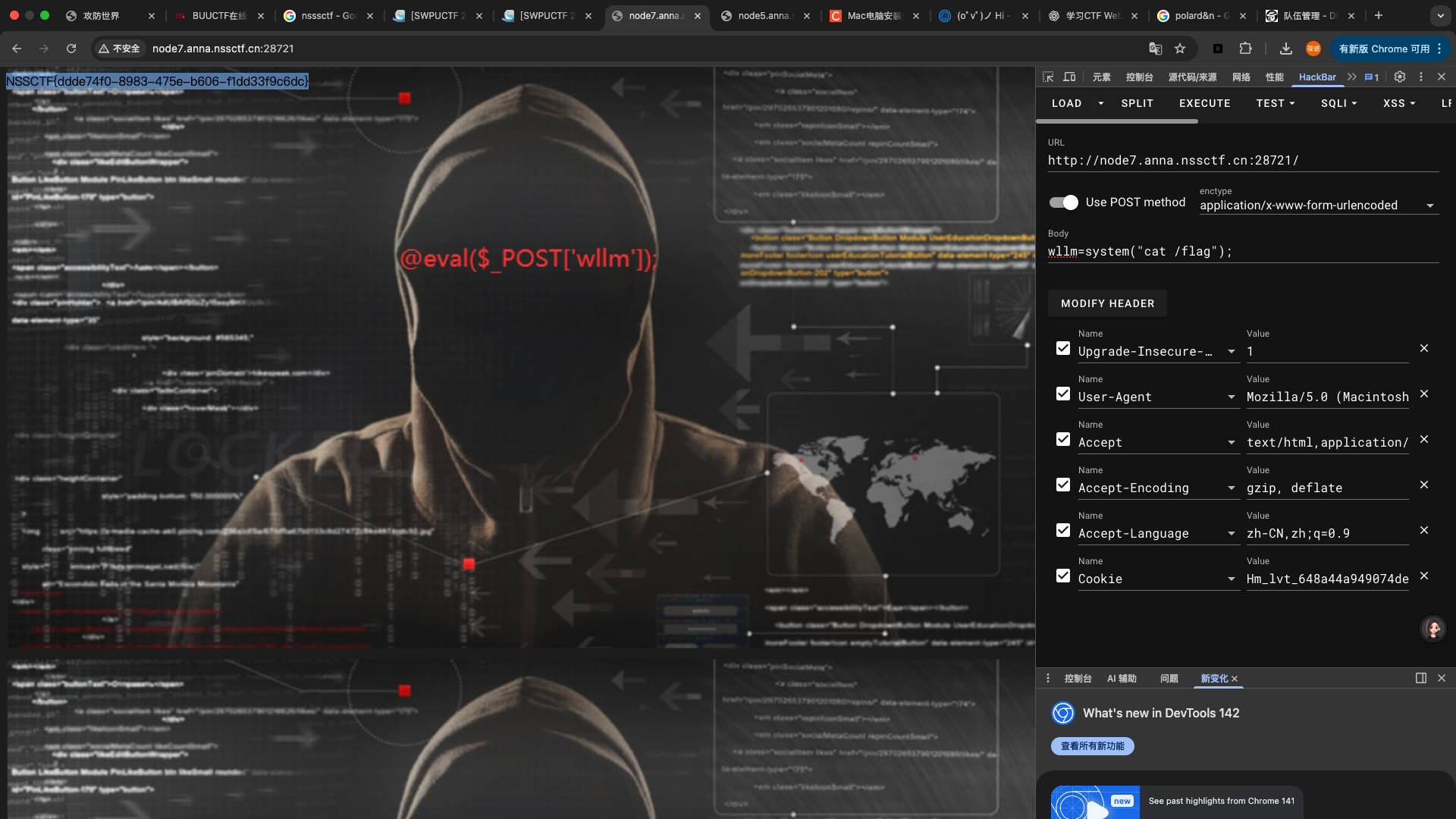
Task: Expand the Accept-Encoding header name dropdown
Action: (1232, 488)
